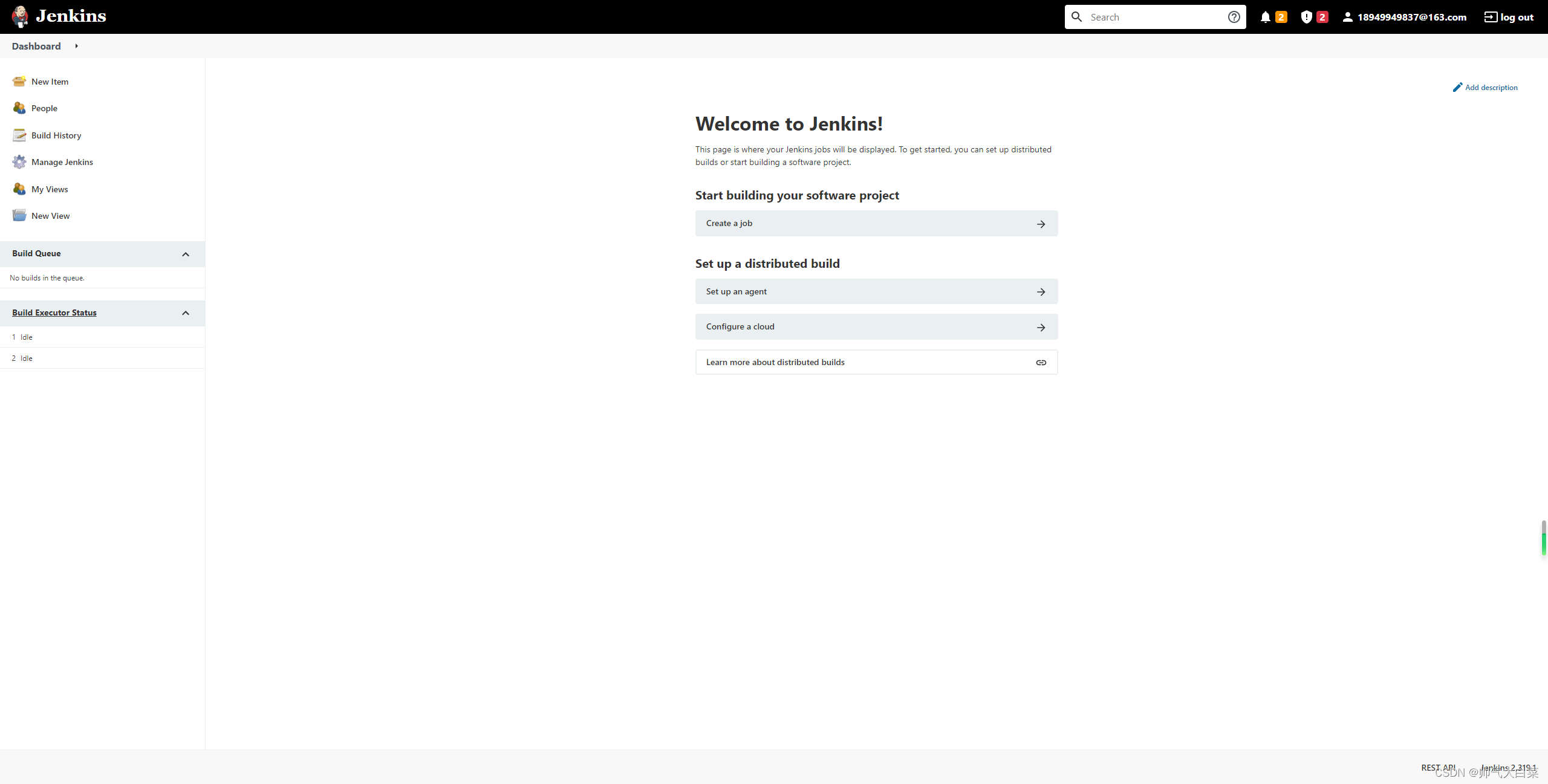
Task: Collapse the Build Executor Status panel
Action: point(186,312)
